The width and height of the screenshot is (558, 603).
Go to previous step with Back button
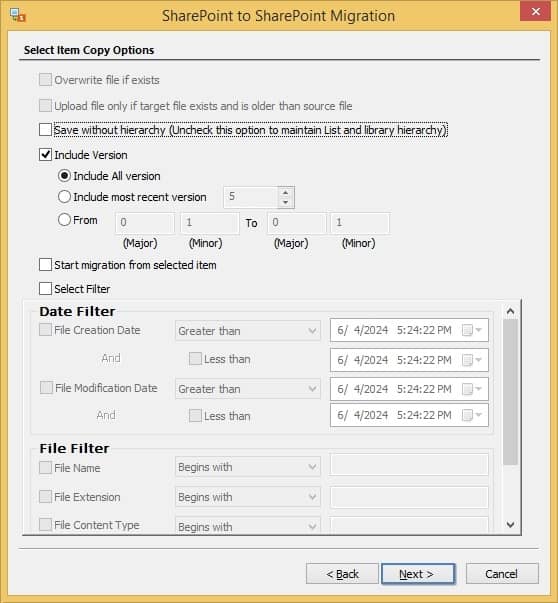click(342, 574)
